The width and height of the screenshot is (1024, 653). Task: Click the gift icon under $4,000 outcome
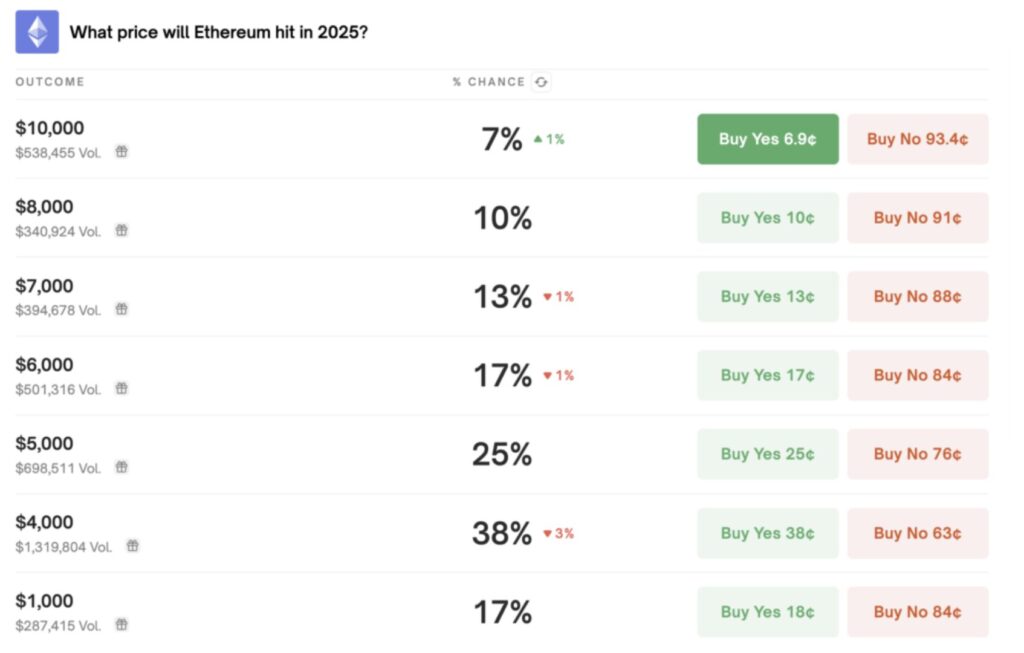coord(133,546)
